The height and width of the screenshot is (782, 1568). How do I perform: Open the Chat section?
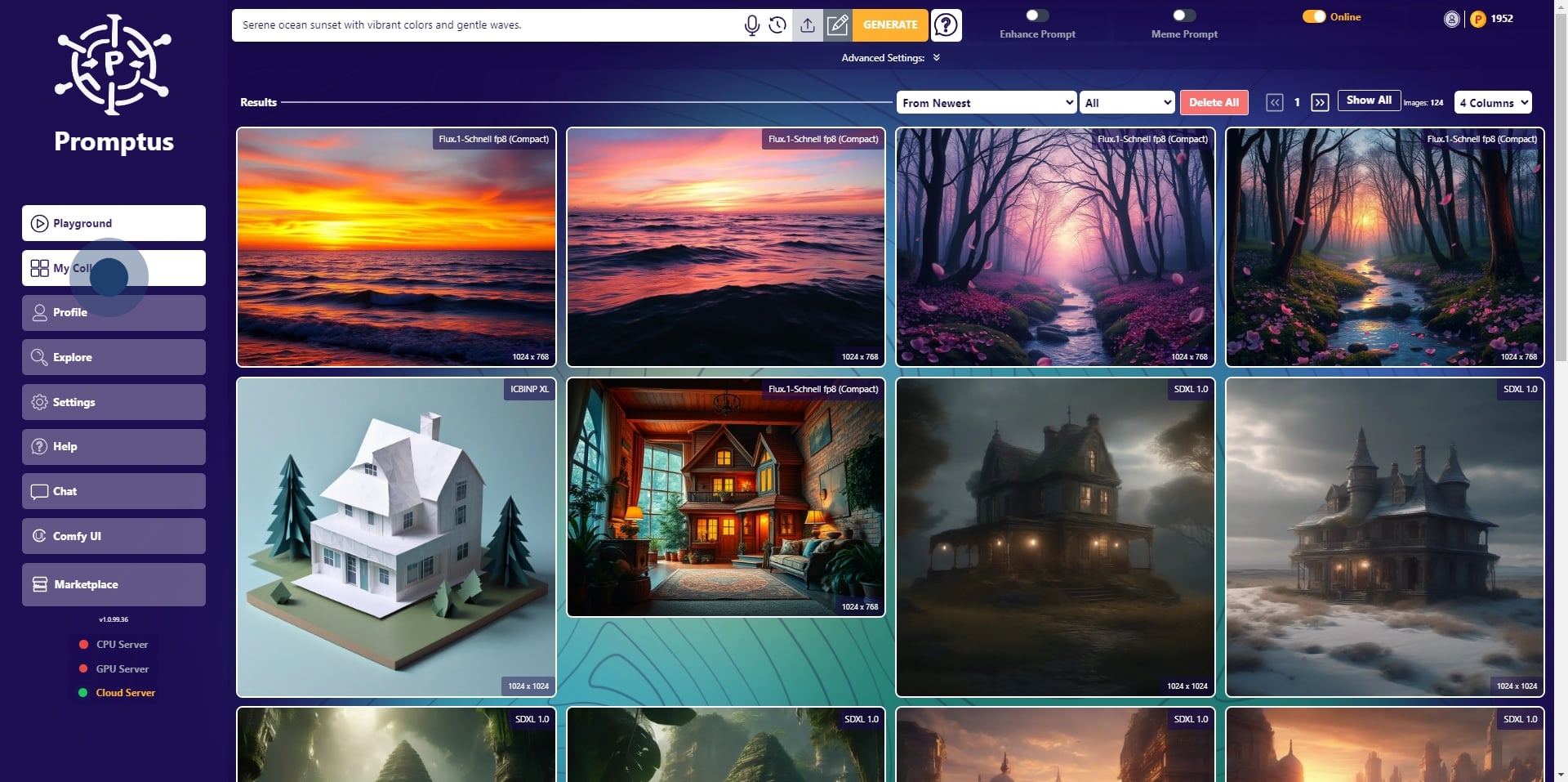click(x=114, y=491)
